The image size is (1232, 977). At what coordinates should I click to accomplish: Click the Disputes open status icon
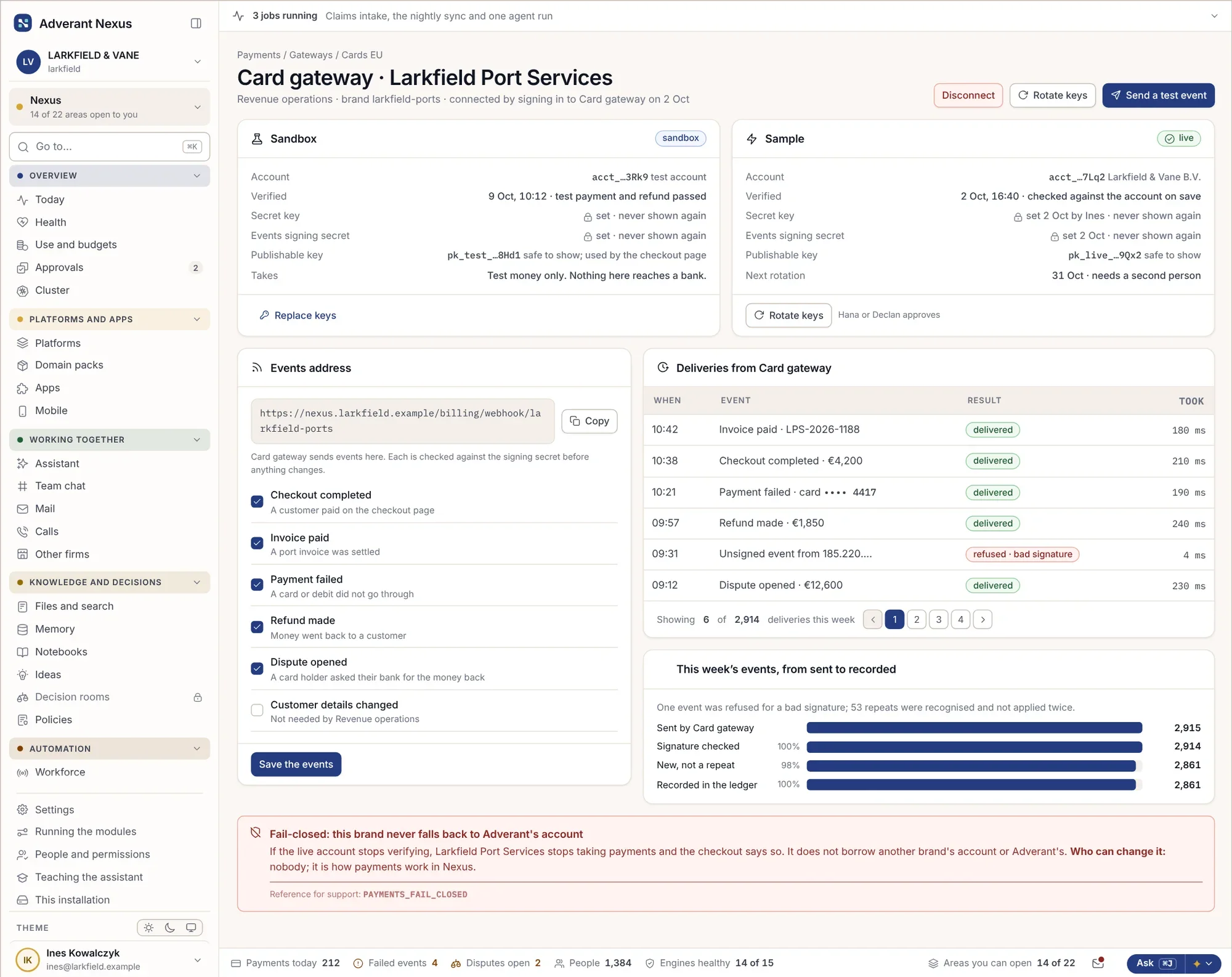[456, 963]
